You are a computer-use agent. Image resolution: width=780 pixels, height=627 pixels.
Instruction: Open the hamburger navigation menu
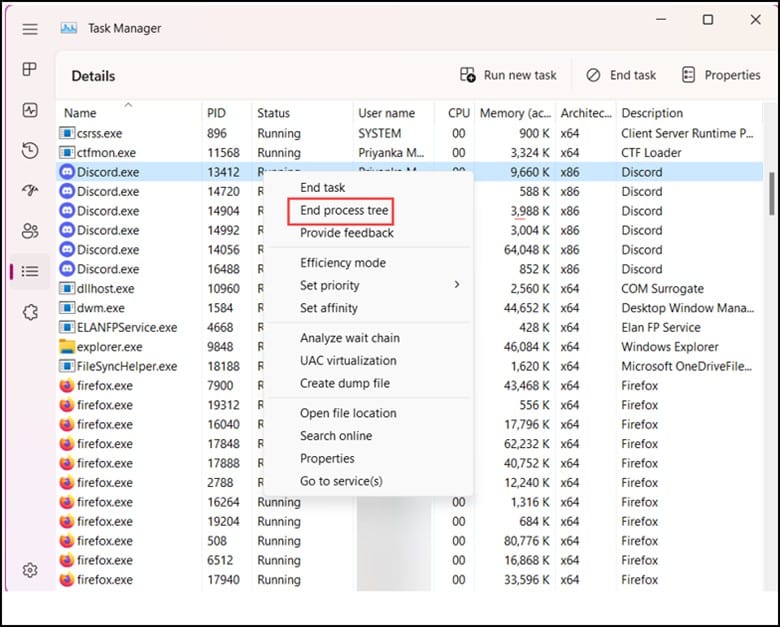click(x=30, y=29)
